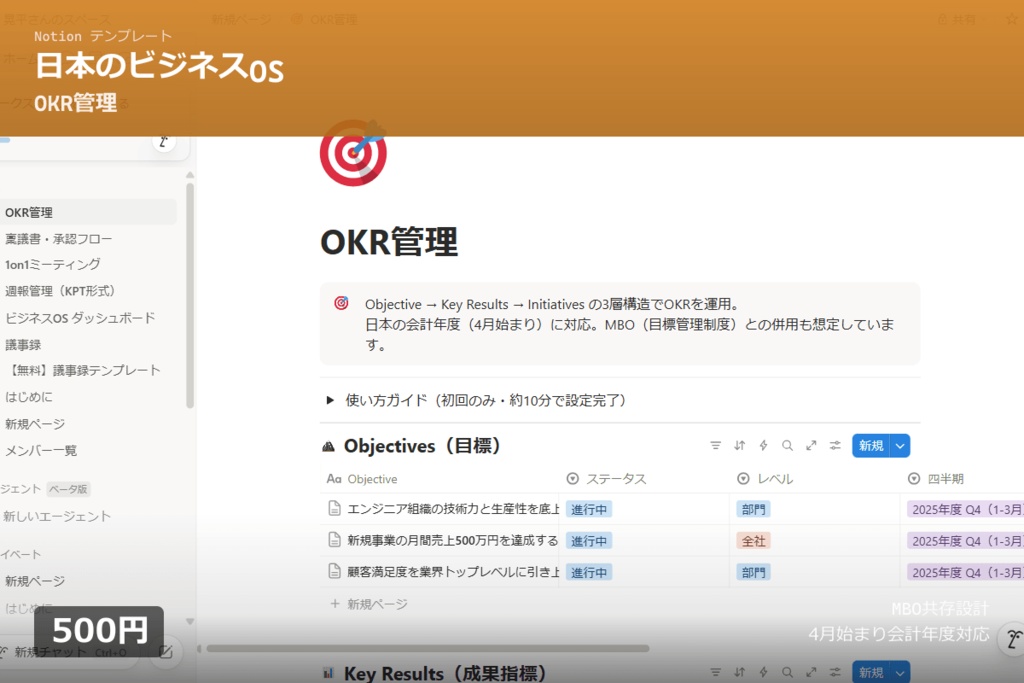Open the filter icon in the Objectives toolbar
The width and height of the screenshot is (1024, 683).
click(x=716, y=445)
